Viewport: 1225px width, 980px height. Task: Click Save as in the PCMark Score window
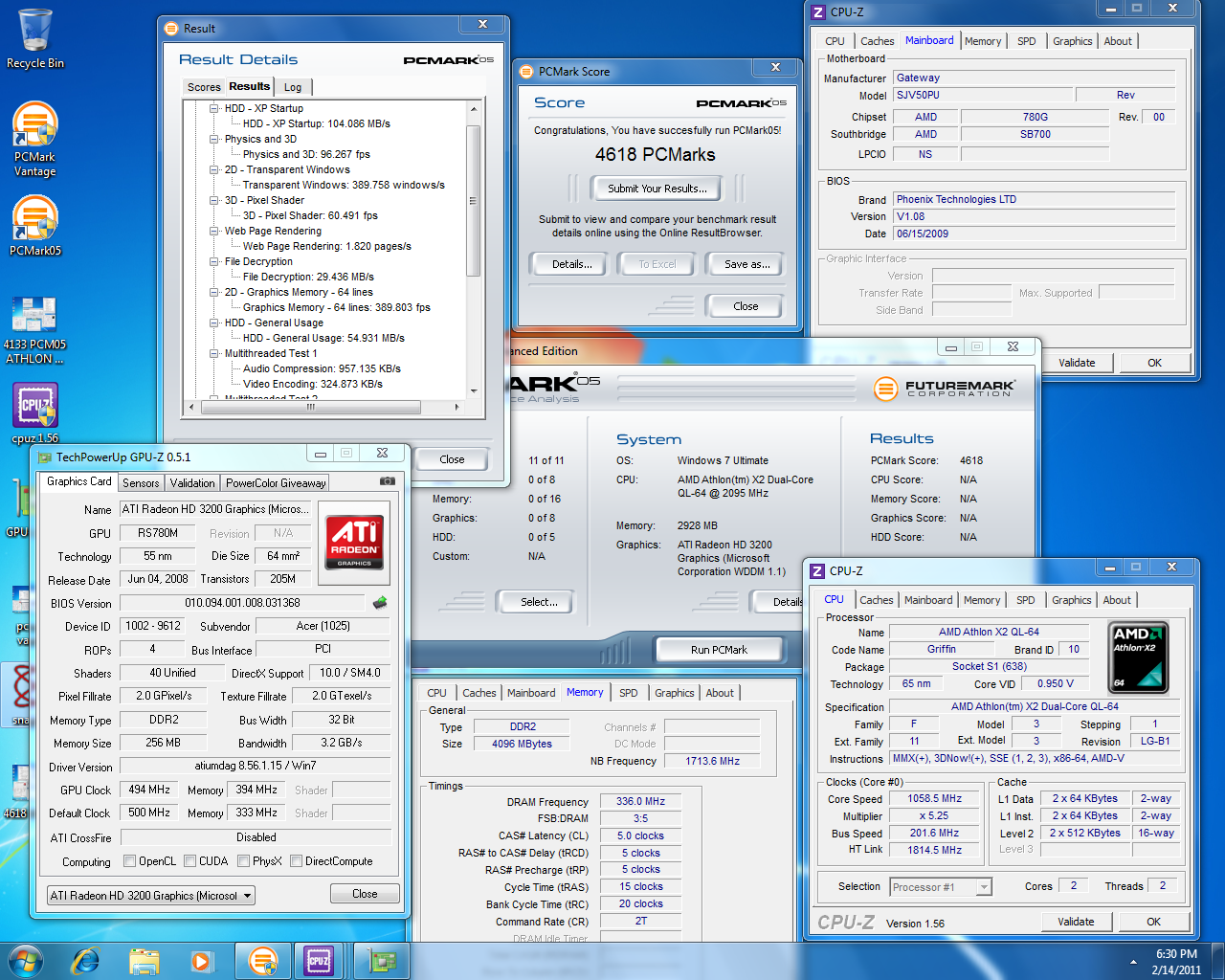point(747,264)
